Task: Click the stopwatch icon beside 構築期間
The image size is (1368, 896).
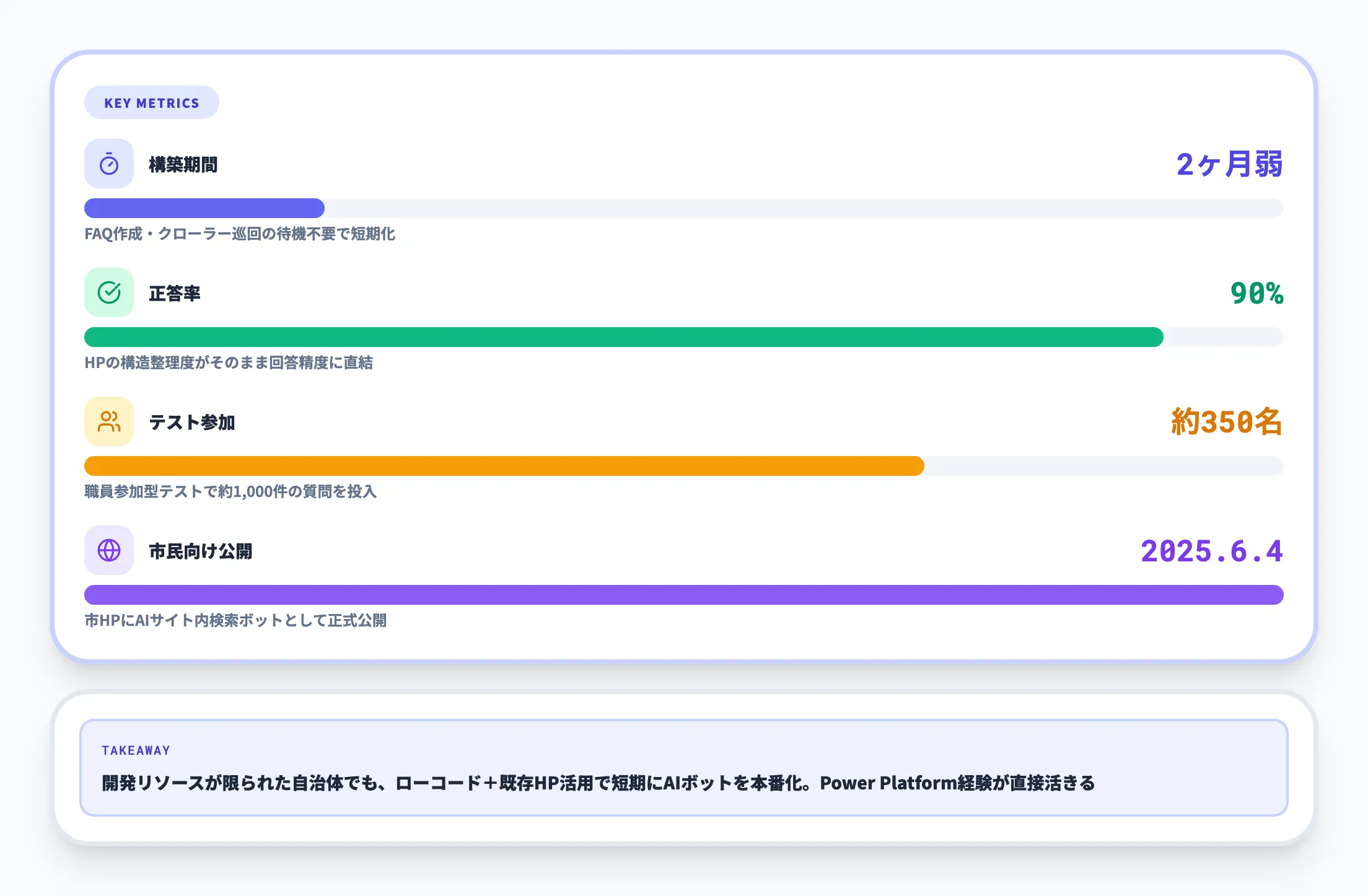Action: (109, 164)
